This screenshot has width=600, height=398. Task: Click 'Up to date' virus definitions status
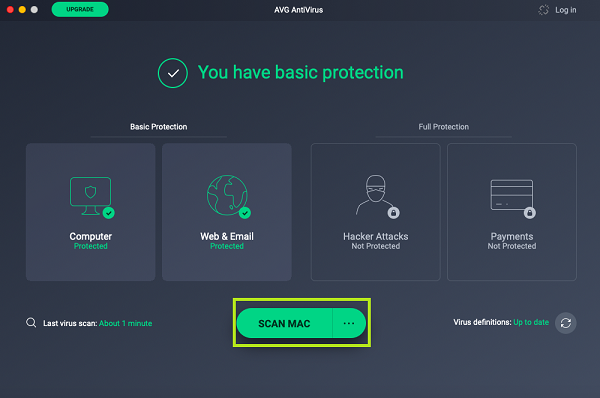[531, 322]
